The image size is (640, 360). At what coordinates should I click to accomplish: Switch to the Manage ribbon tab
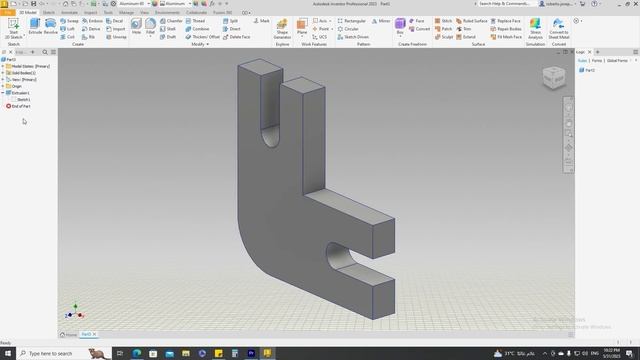coord(126,13)
